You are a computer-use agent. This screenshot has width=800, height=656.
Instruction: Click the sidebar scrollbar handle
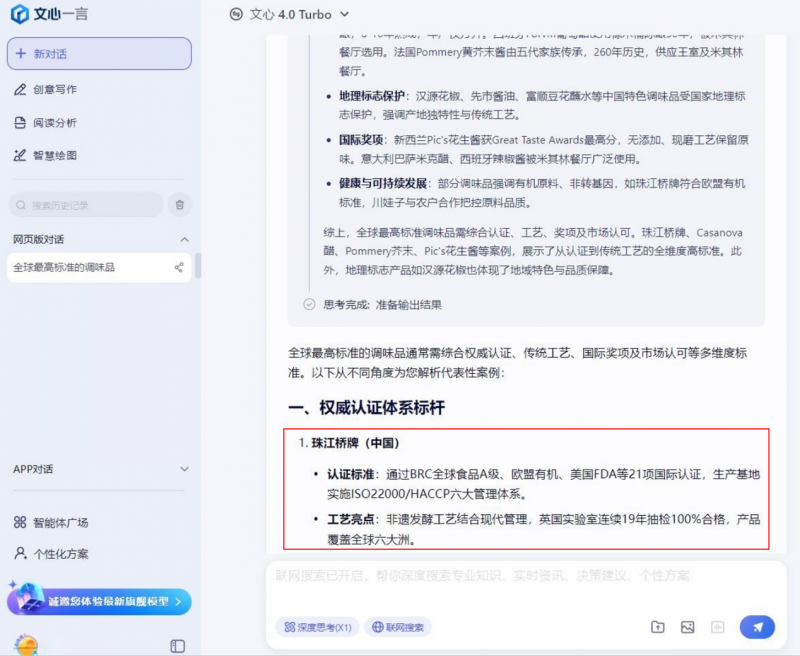pos(198,265)
